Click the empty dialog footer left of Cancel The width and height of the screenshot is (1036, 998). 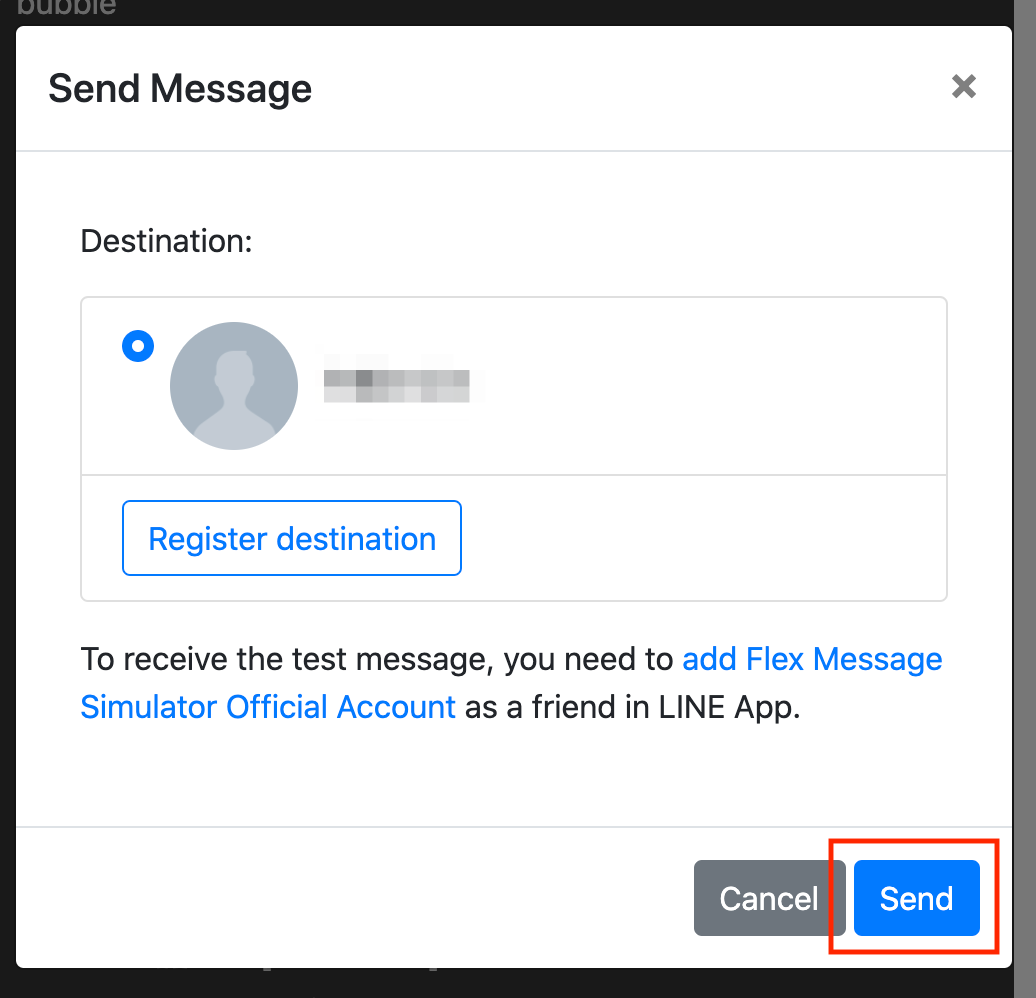pyautogui.click(x=350, y=898)
